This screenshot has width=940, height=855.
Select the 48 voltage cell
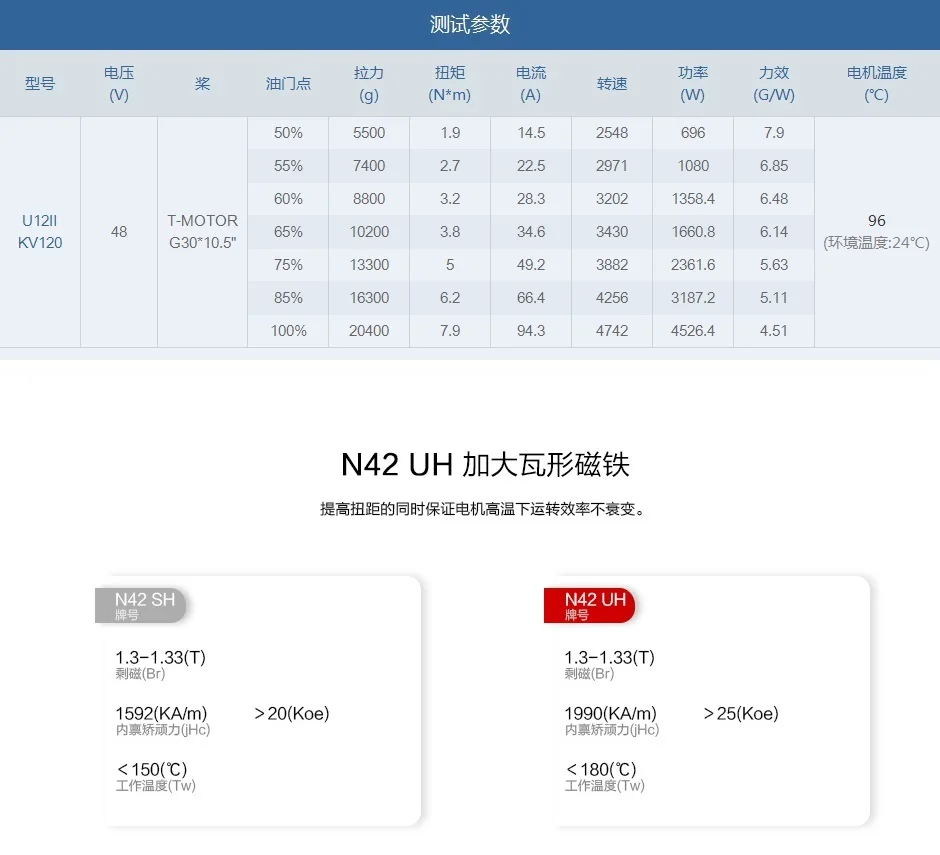[119, 231]
